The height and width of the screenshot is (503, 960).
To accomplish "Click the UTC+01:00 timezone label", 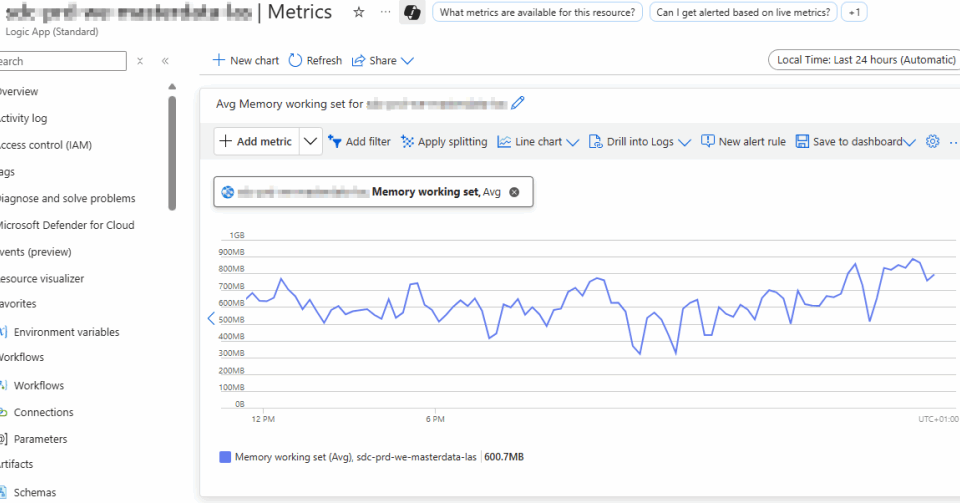I will click(938, 419).
